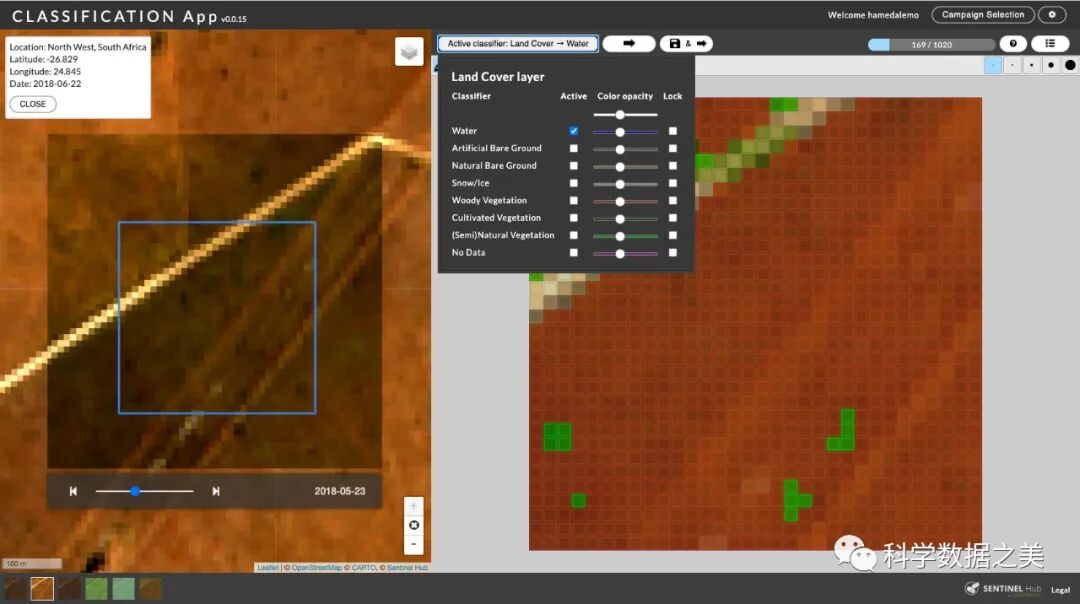Open the Active classifier dropdown
The width and height of the screenshot is (1080, 604).
[518, 44]
